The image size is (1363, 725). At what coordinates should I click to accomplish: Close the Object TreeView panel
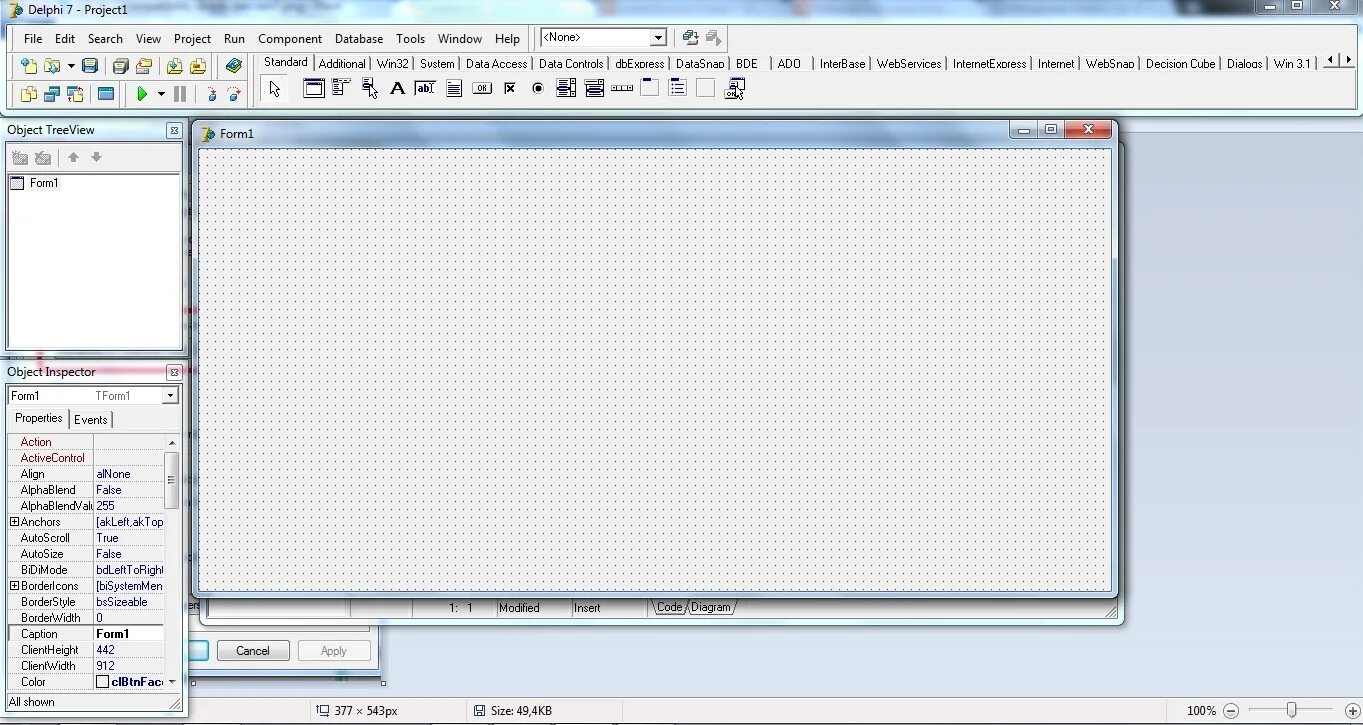(x=174, y=130)
